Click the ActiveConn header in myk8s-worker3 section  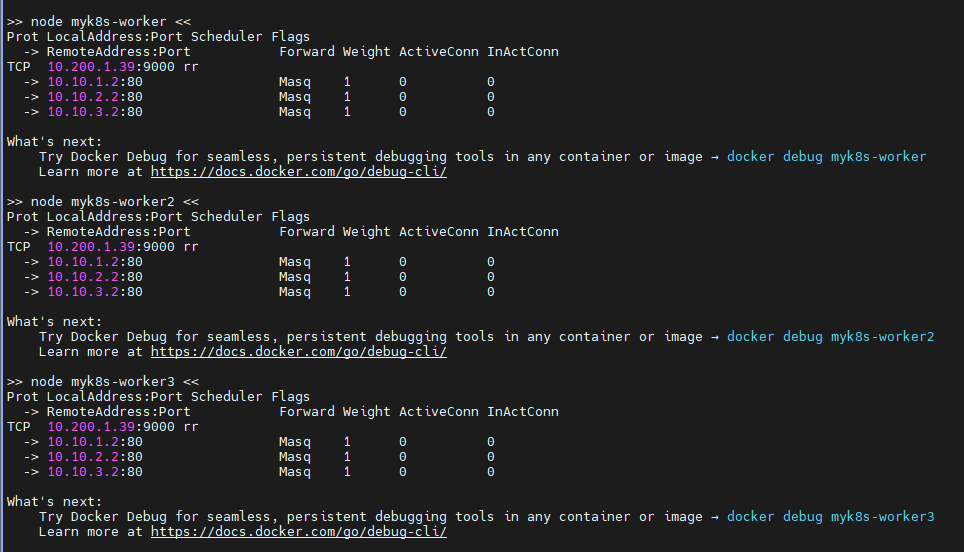[438, 412]
